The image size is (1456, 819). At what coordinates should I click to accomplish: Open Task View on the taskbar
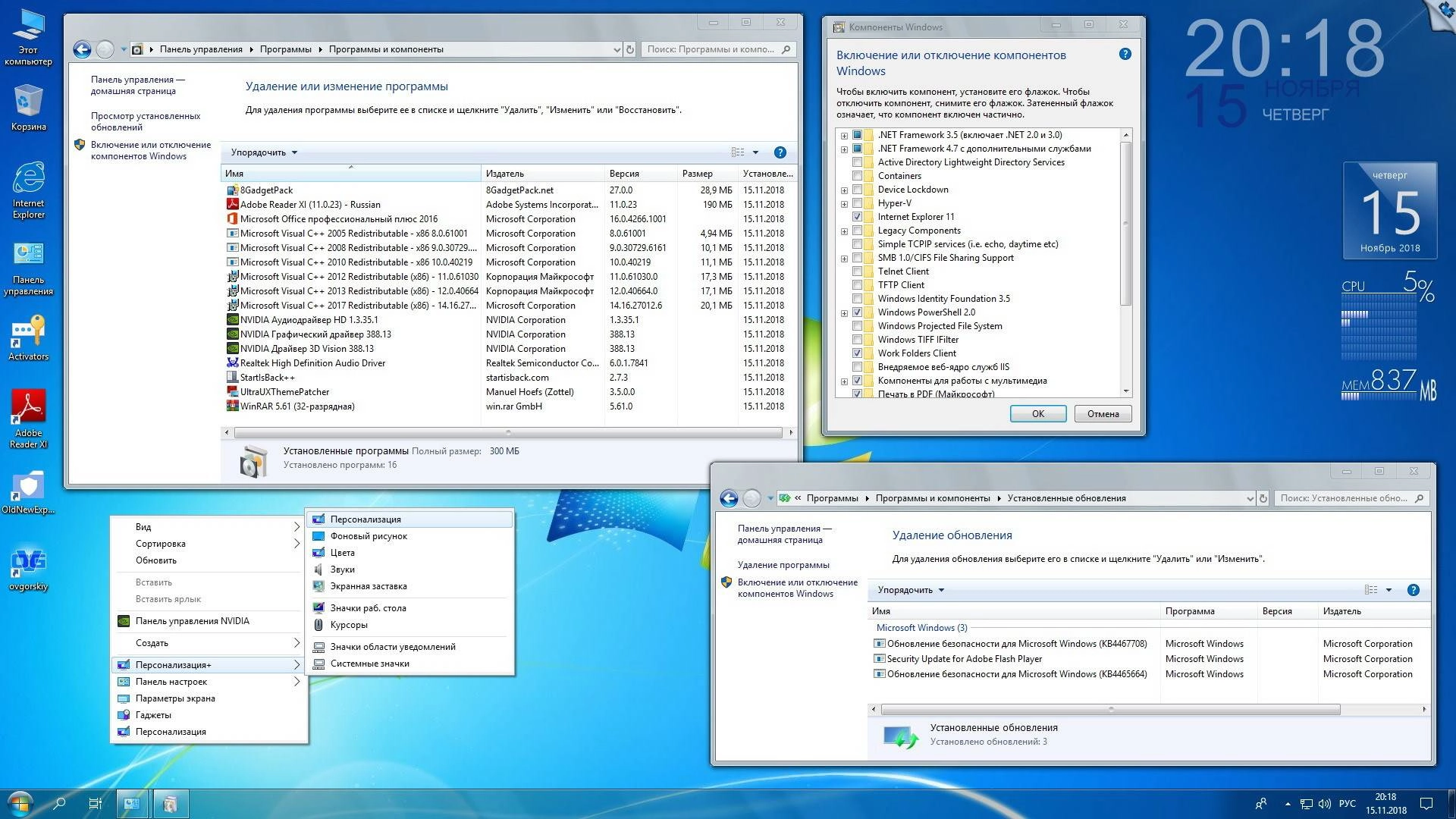[95, 803]
